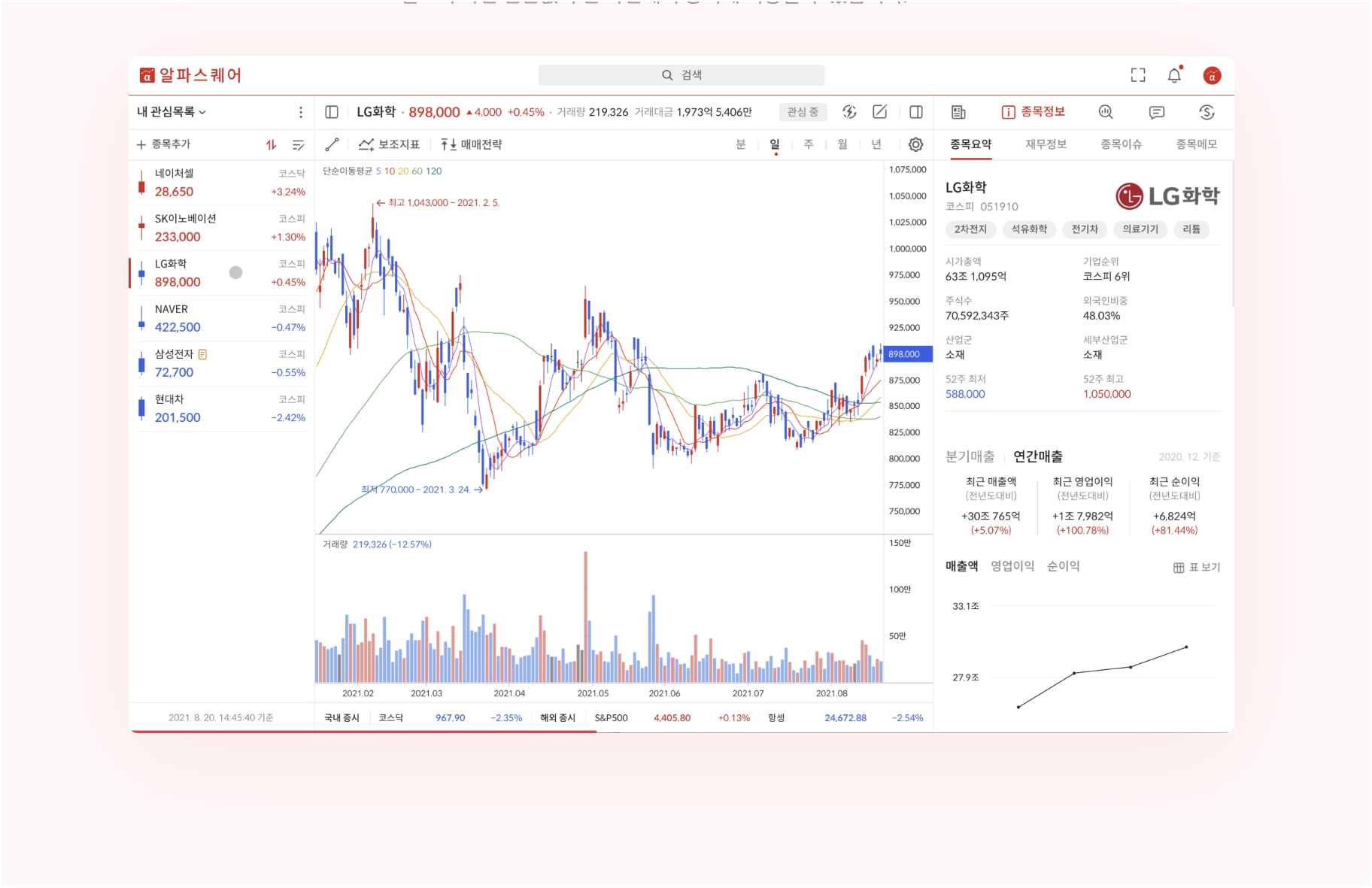1372x888 pixels.
Task: Click the 전기차 tag
Action: coord(1085,229)
